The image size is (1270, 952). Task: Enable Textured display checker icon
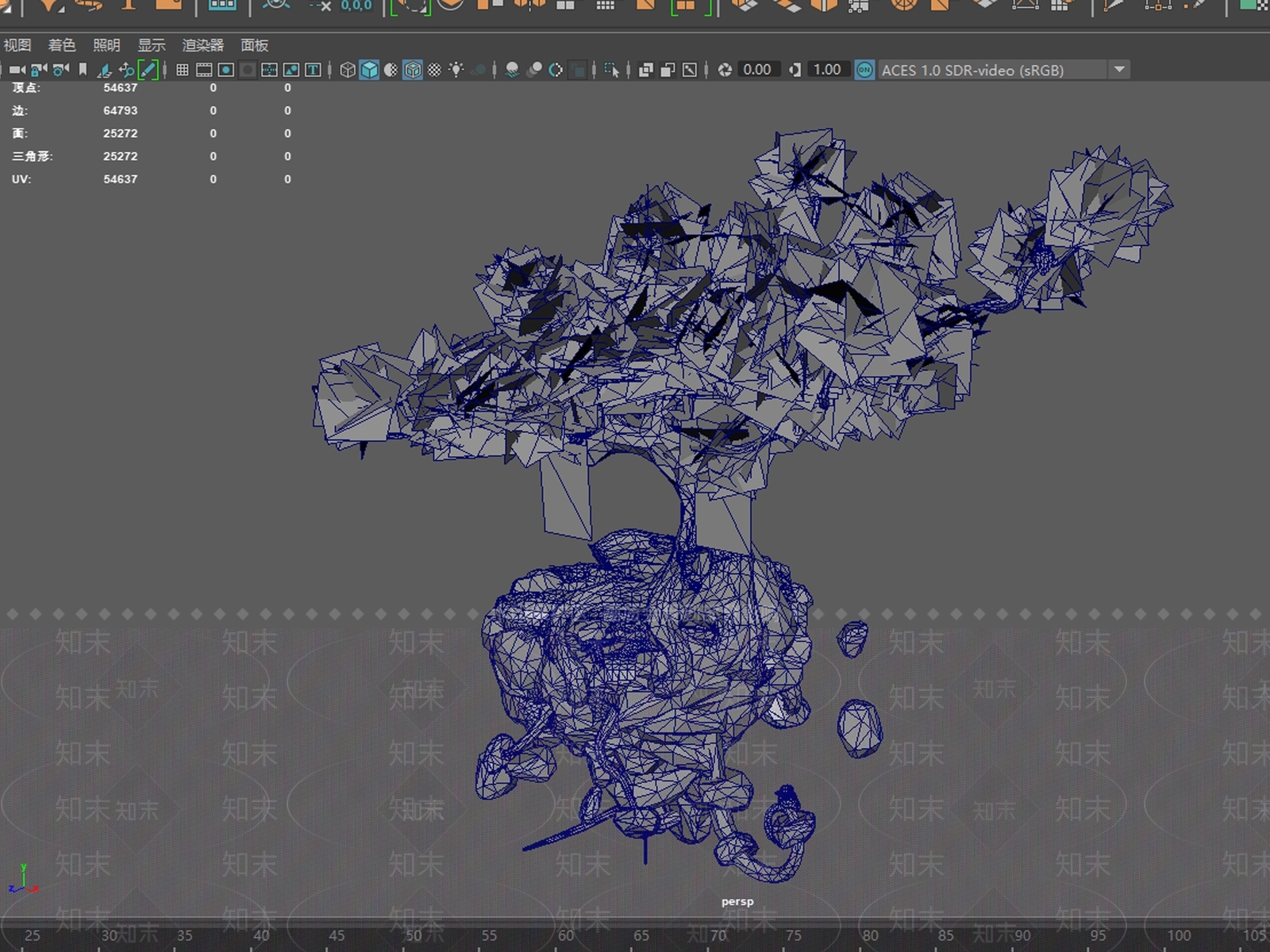coord(434,70)
